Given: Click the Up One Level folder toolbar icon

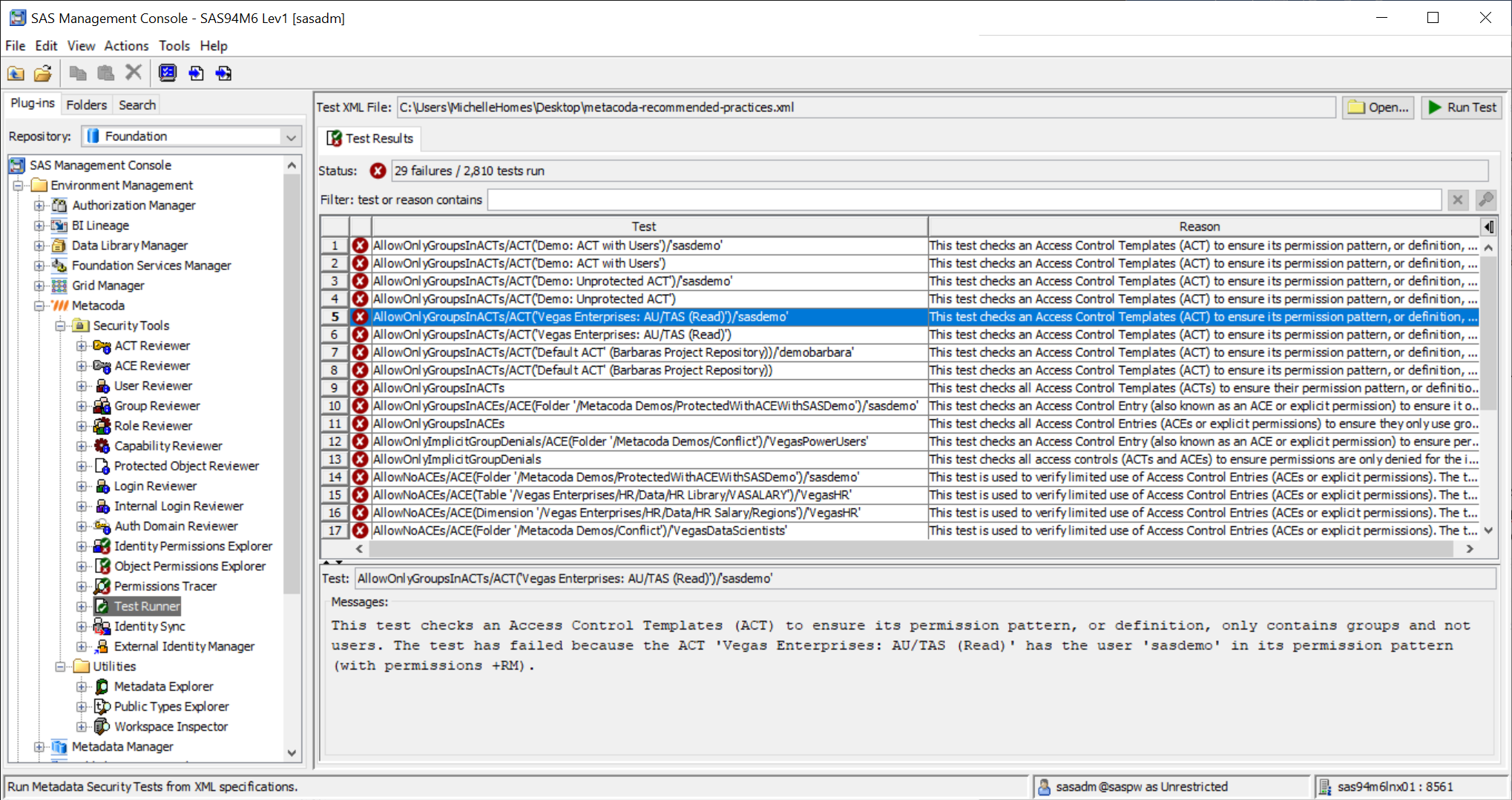Looking at the screenshot, I should 16,73.
